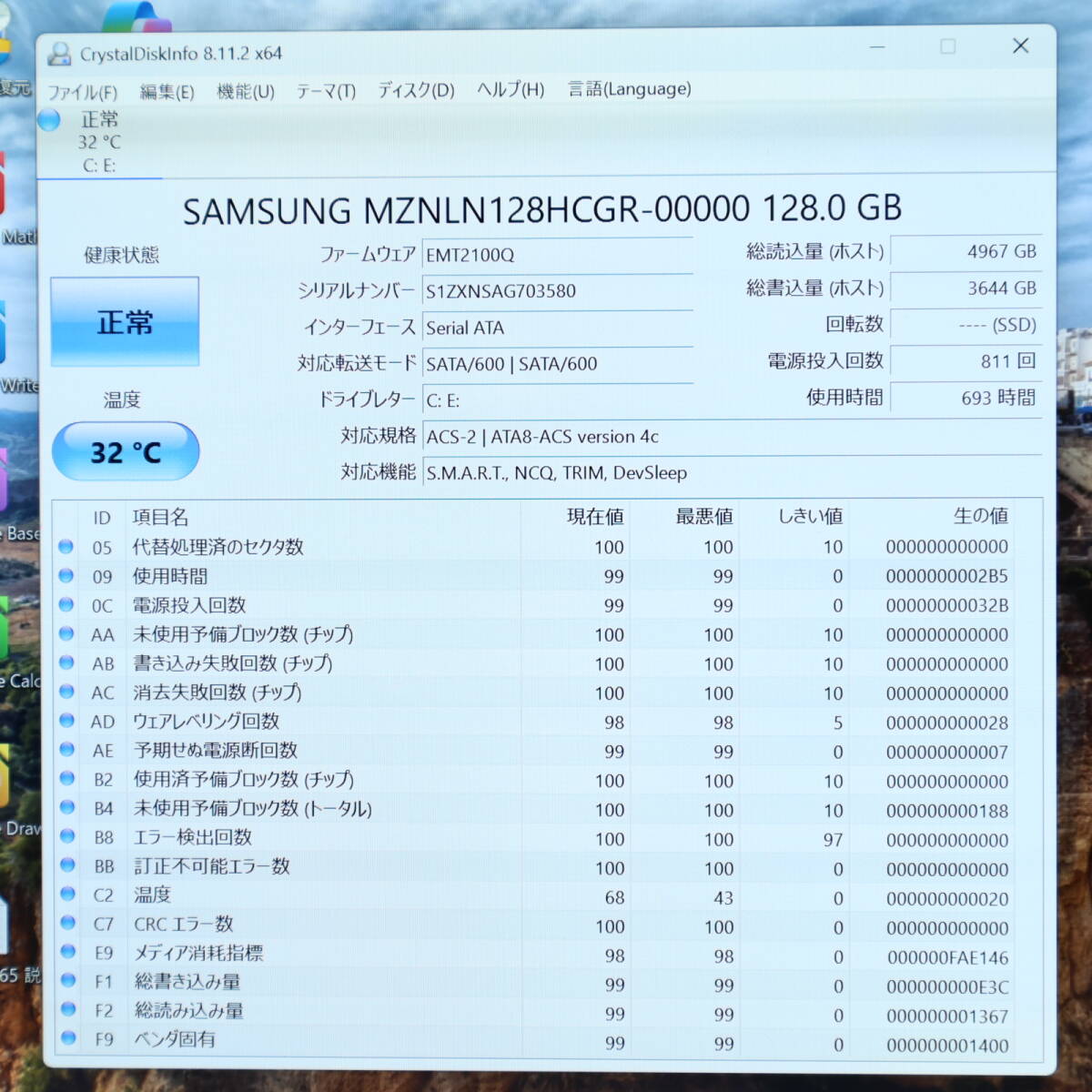
Task: Click status dot for 0C 電源投入回数 row
Action: [x=66, y=605]
